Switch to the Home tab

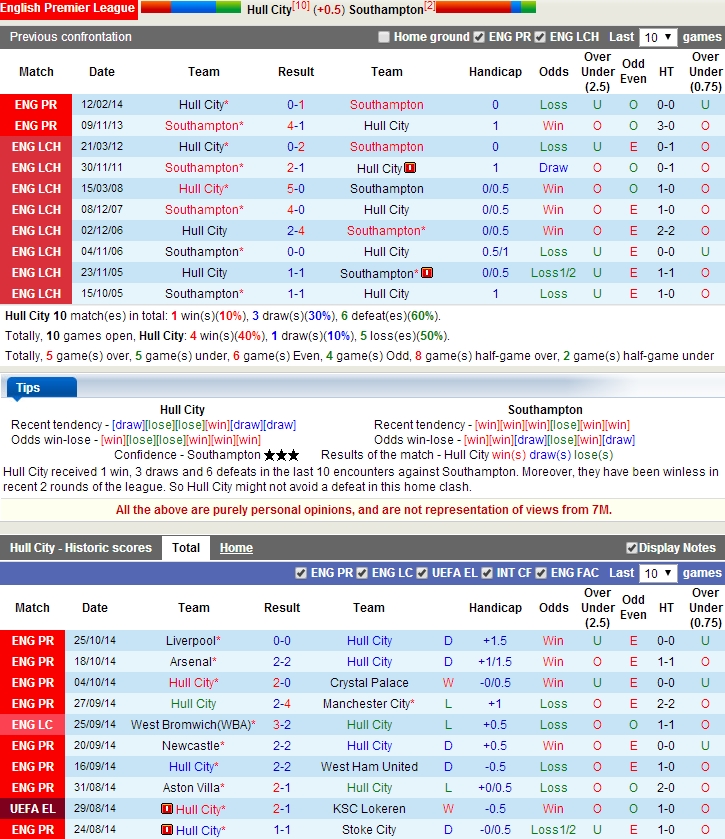[236, 548]
